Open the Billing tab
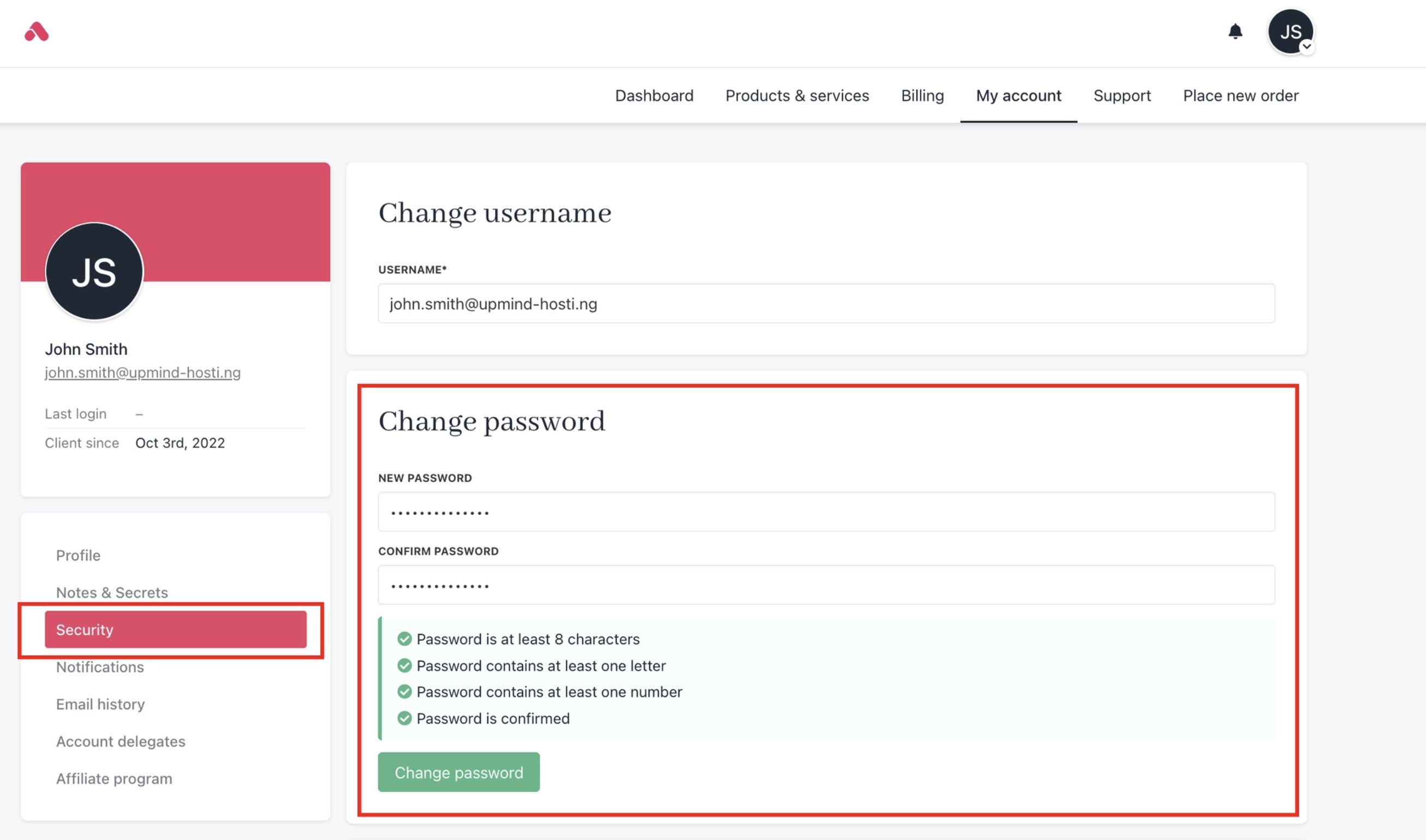This screenshot has width=1426, height=840. (922, 95)
